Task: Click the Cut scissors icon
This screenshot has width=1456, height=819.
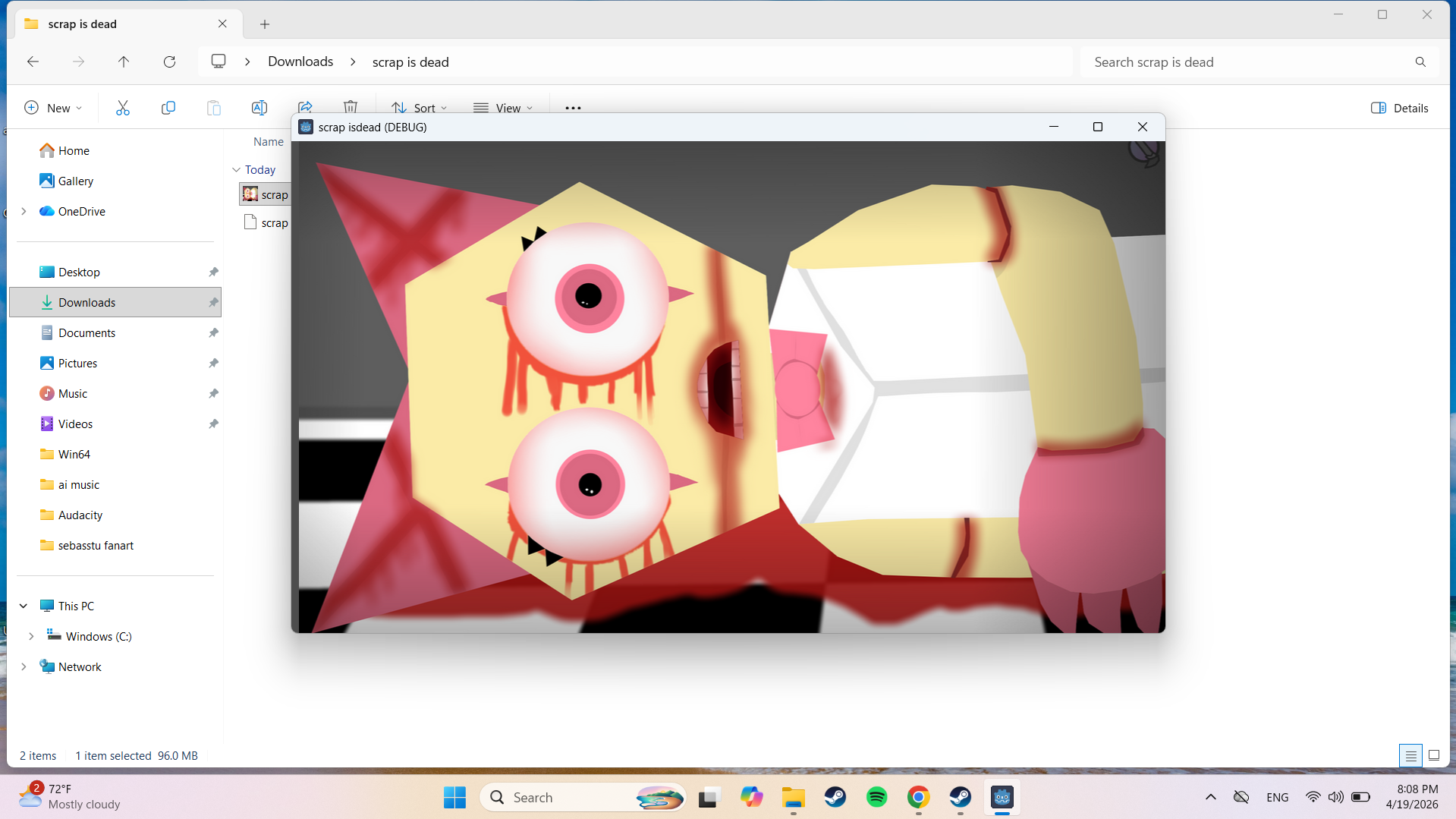Action: (x=123, y=108)
